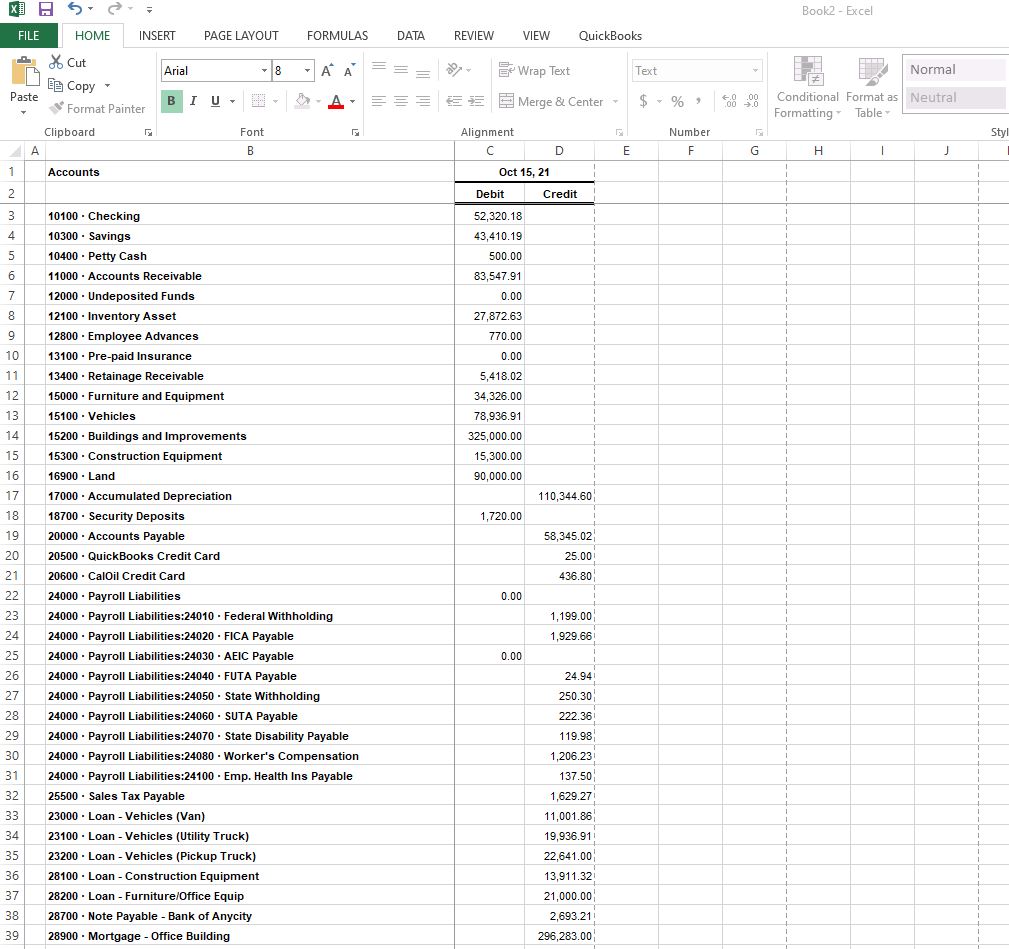Click the Increase Decimal icon
Viewport: 1009px width, 949px height.
(729, 101)
